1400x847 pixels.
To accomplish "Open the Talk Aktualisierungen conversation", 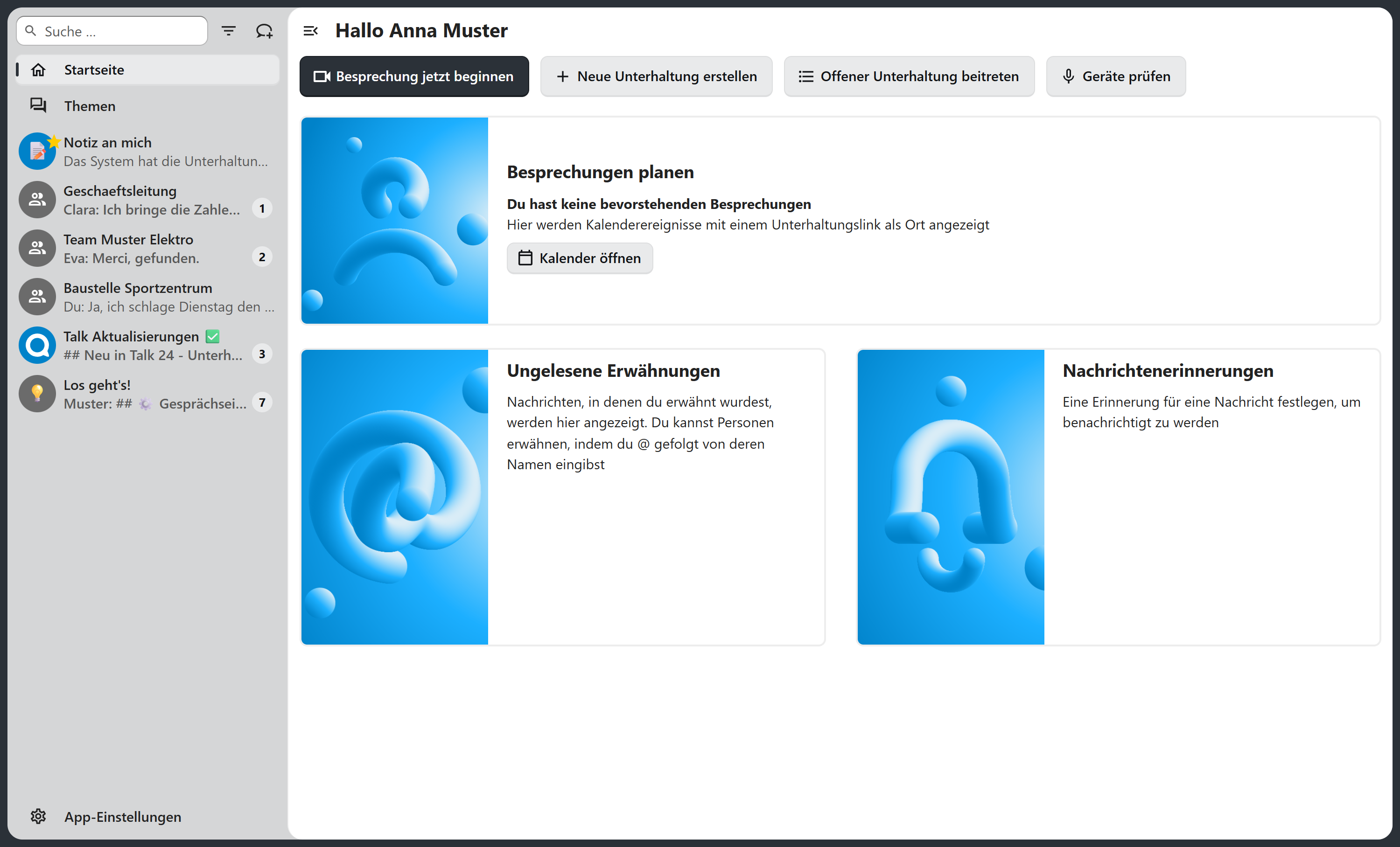I will [148, 345].
